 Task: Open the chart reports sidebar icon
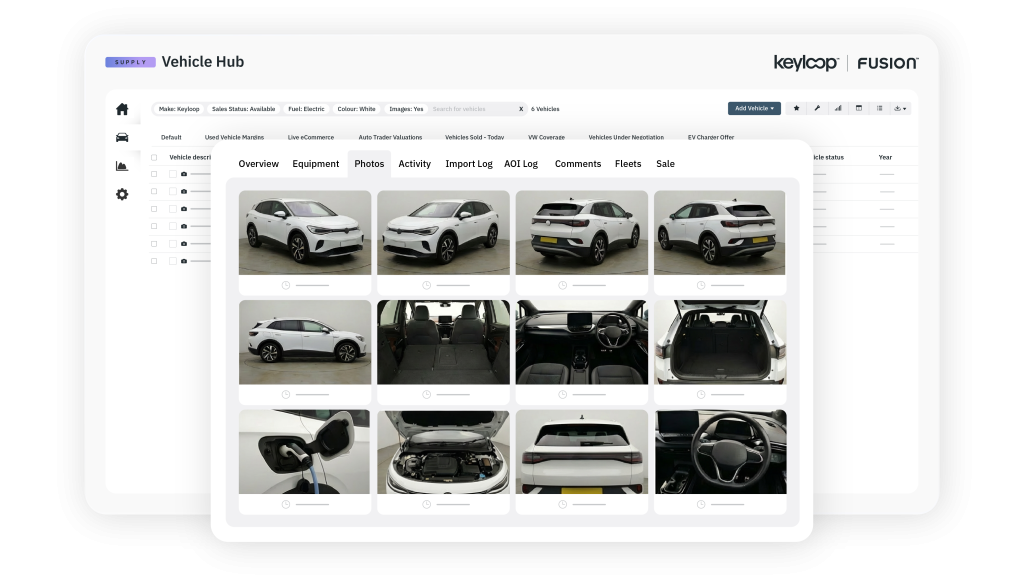[122, 166]
